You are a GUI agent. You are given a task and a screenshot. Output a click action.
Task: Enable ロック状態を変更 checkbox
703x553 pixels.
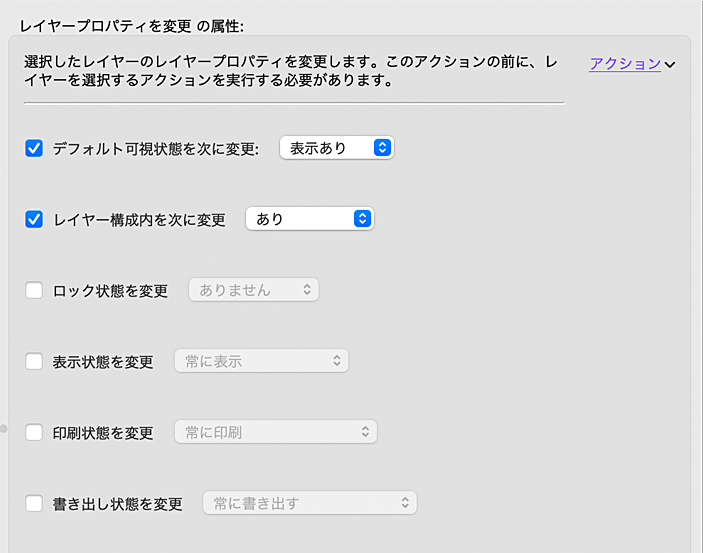point(34,291)
